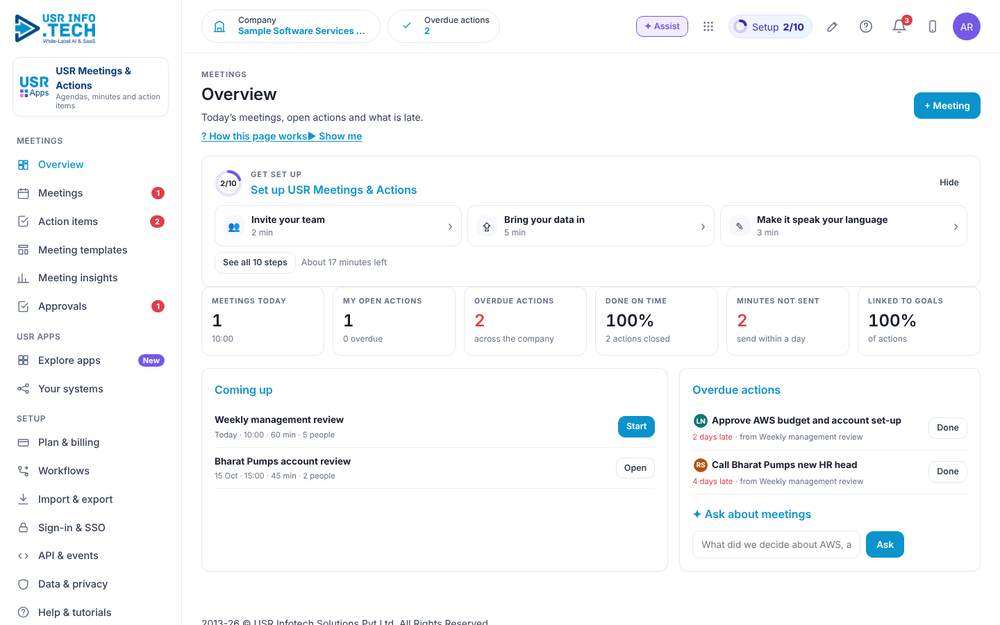
Task: Open the Setup 2/10 progress pill
Action: 770,27
